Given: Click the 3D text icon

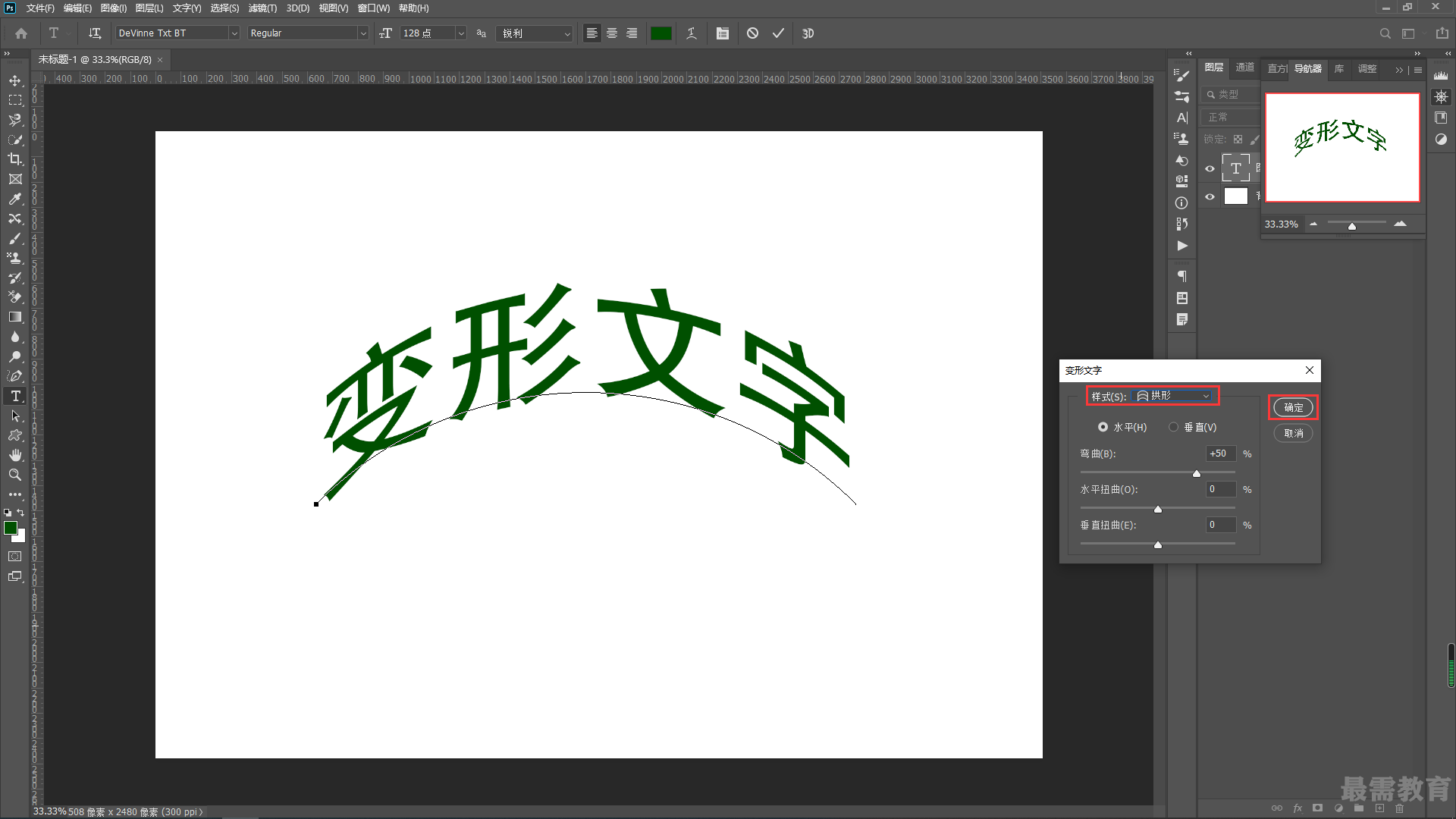Looking at the screenshot, I should [x=808, y=33].
